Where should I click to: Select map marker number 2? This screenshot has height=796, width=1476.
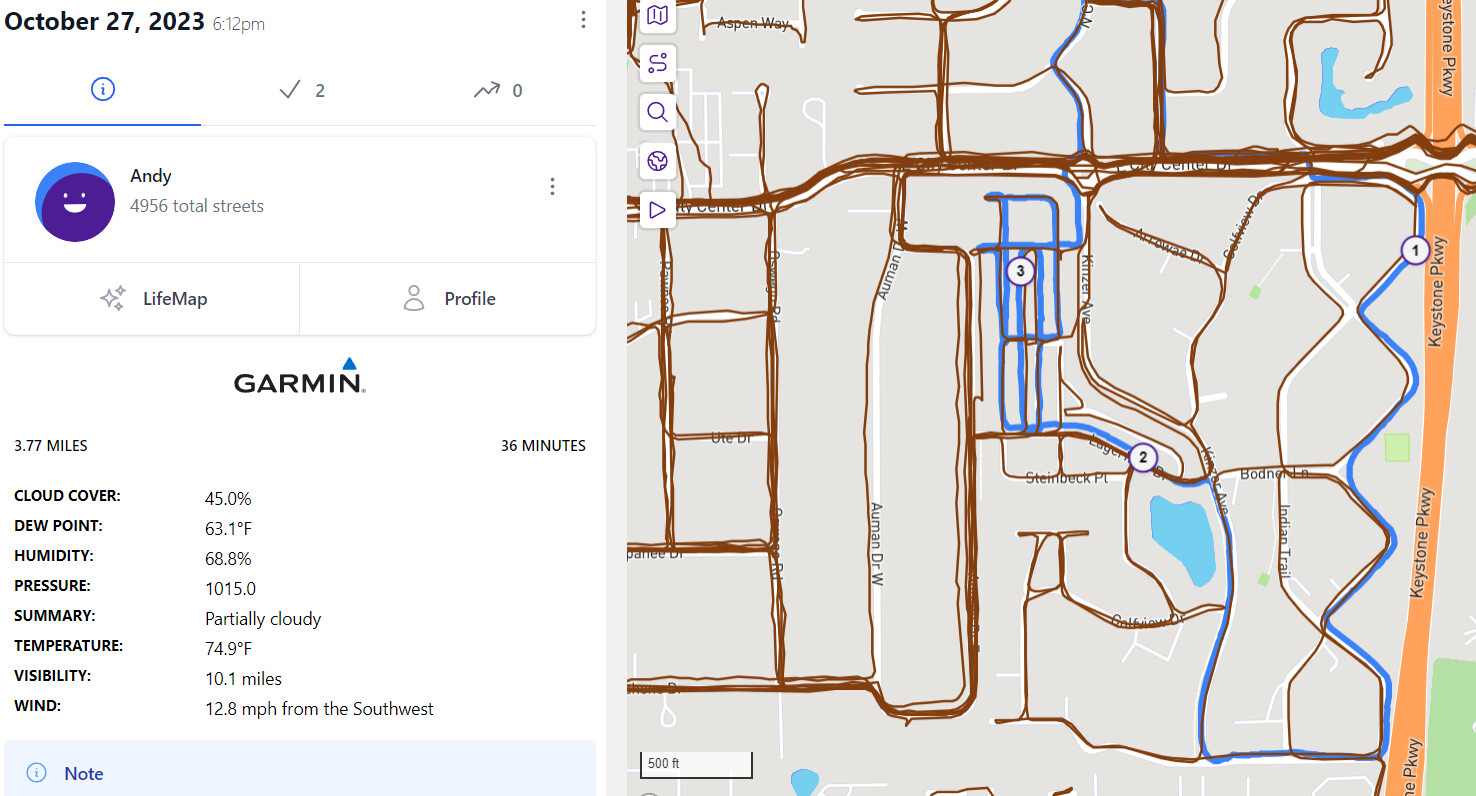(x=1142, y=458)
